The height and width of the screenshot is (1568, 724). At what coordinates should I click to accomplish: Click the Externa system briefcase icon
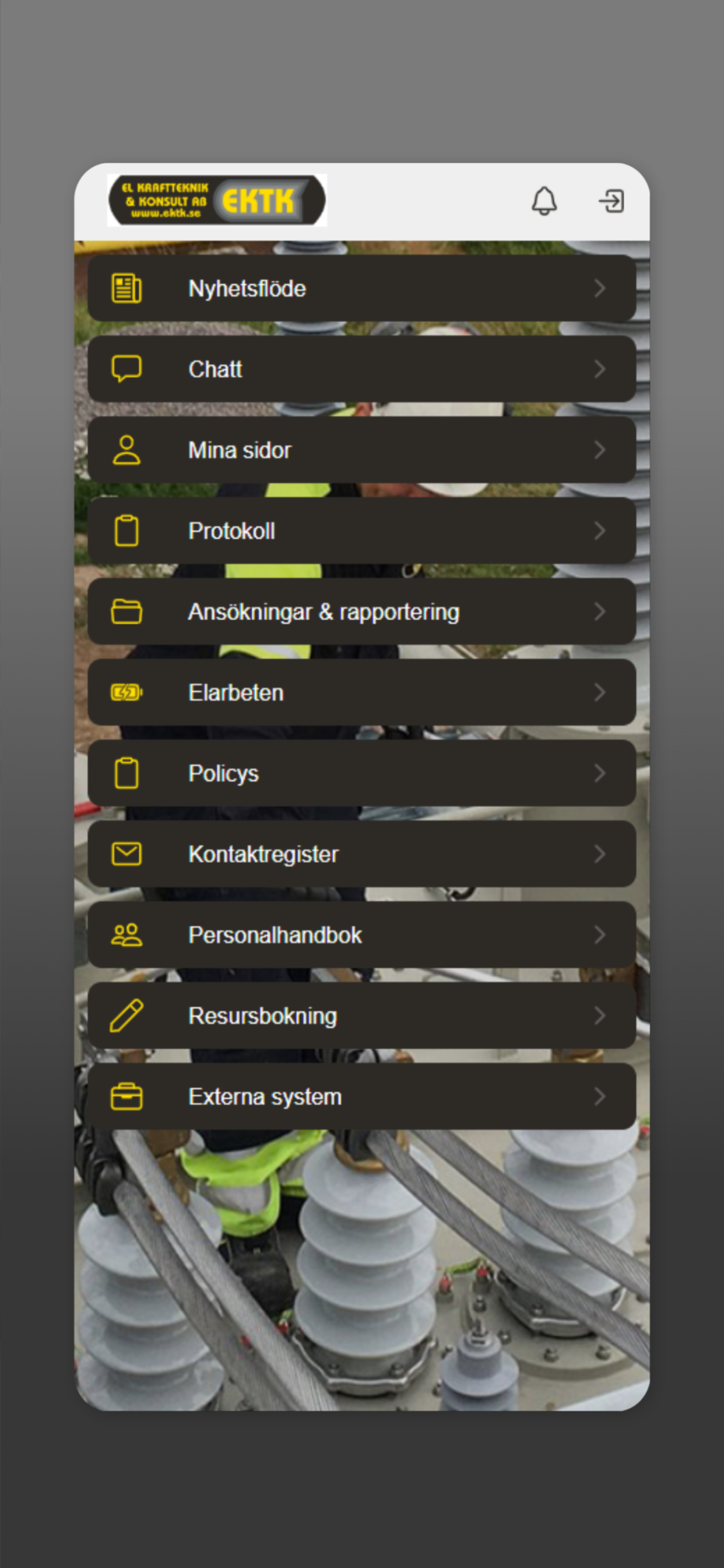[x=126, y=1096]
